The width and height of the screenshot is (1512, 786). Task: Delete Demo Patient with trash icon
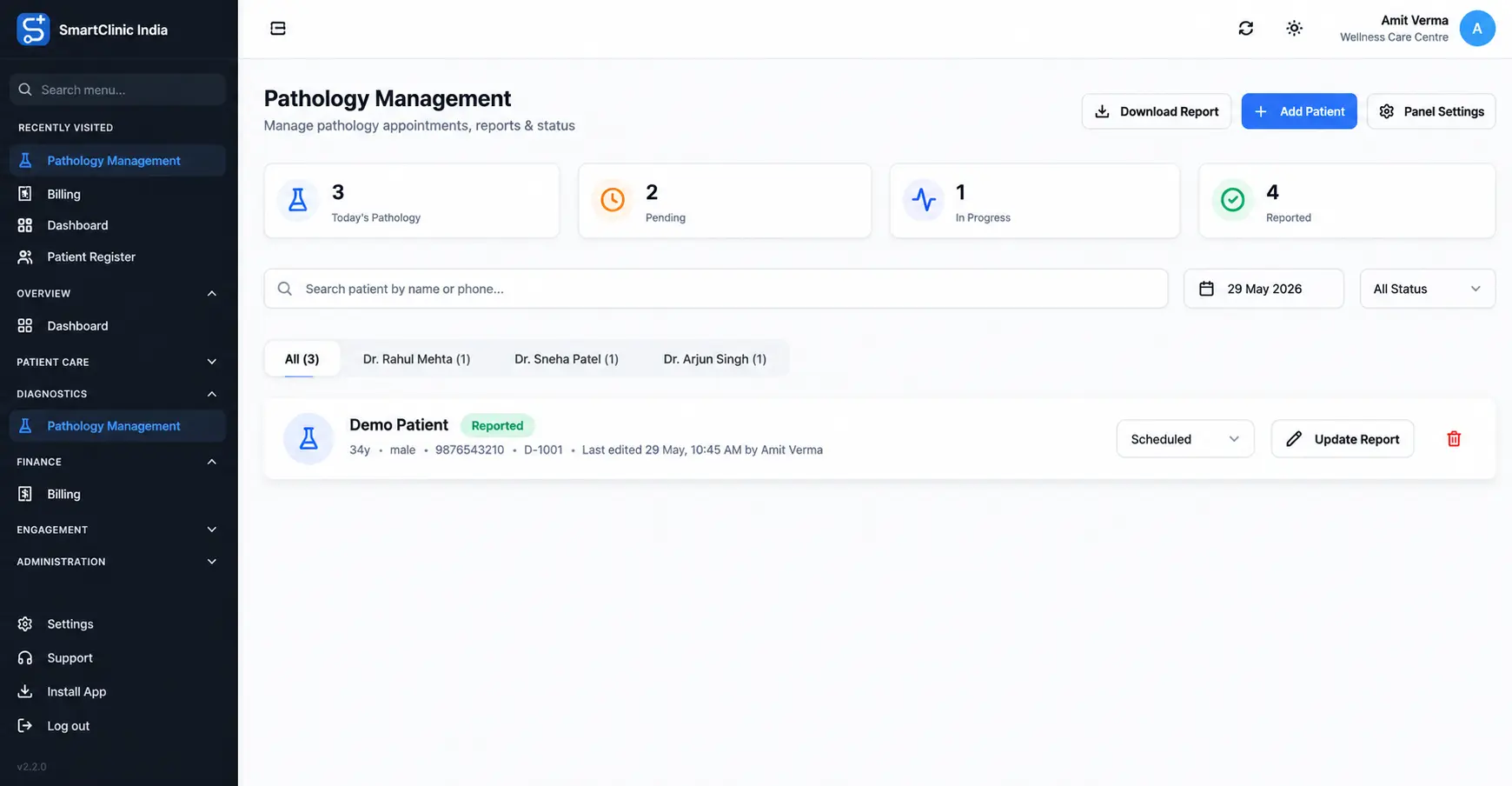click(1454, 439)
